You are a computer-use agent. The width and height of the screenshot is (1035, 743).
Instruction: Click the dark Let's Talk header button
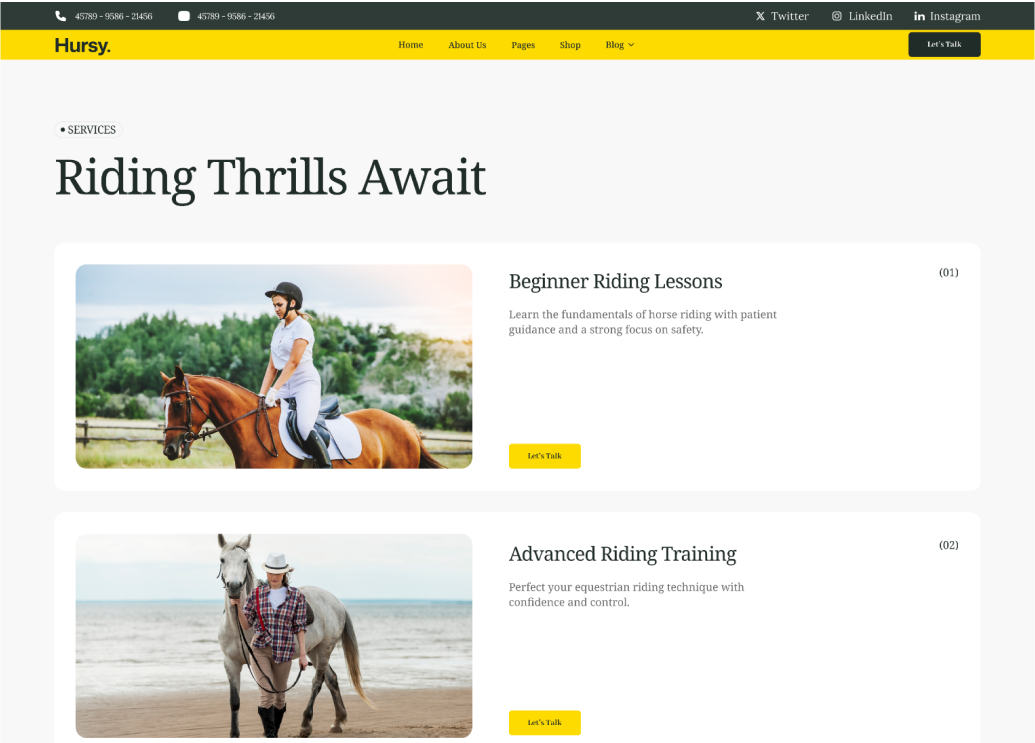click(944, 44)
